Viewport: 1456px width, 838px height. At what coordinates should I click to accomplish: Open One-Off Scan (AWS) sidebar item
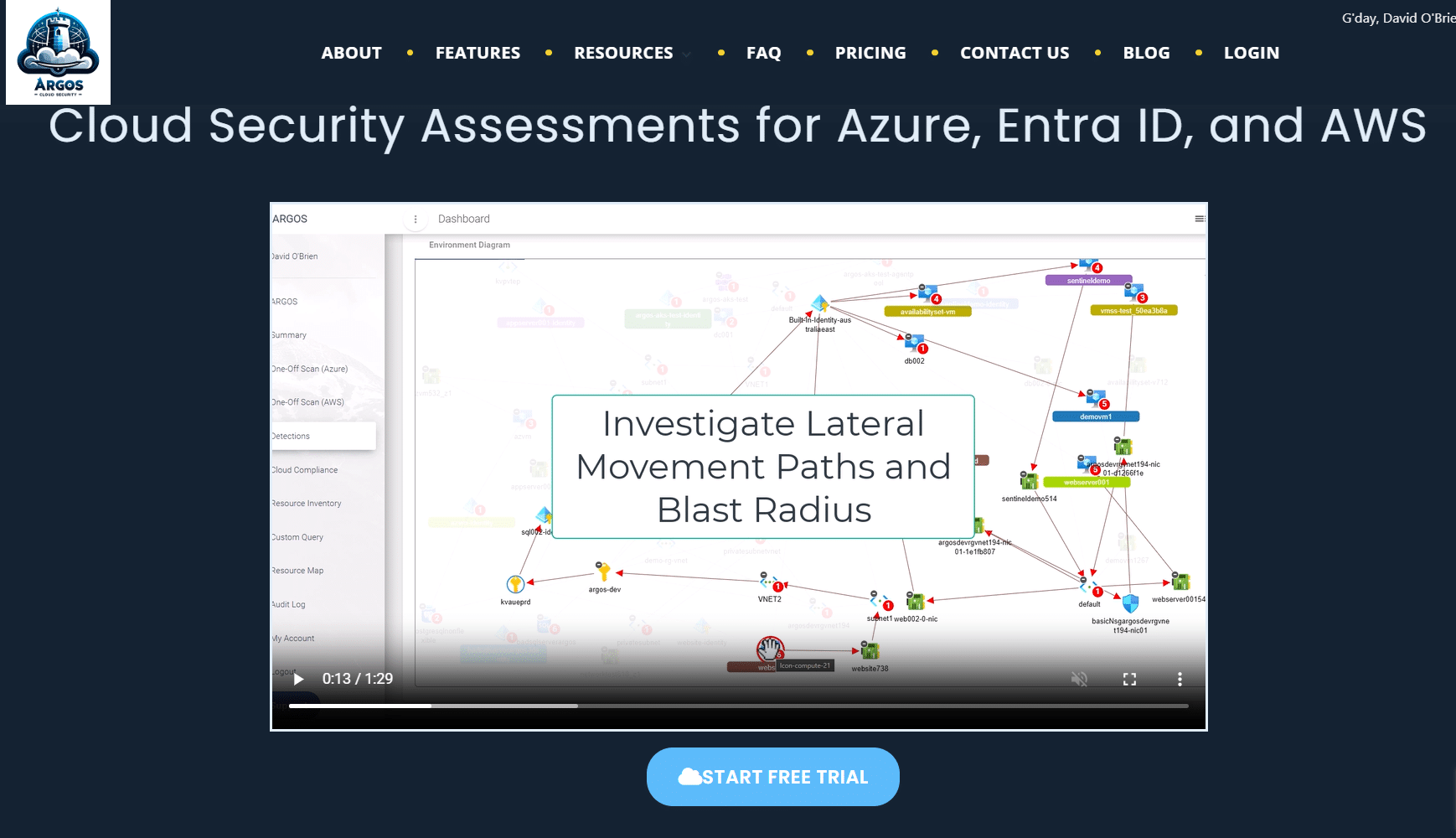307,402
